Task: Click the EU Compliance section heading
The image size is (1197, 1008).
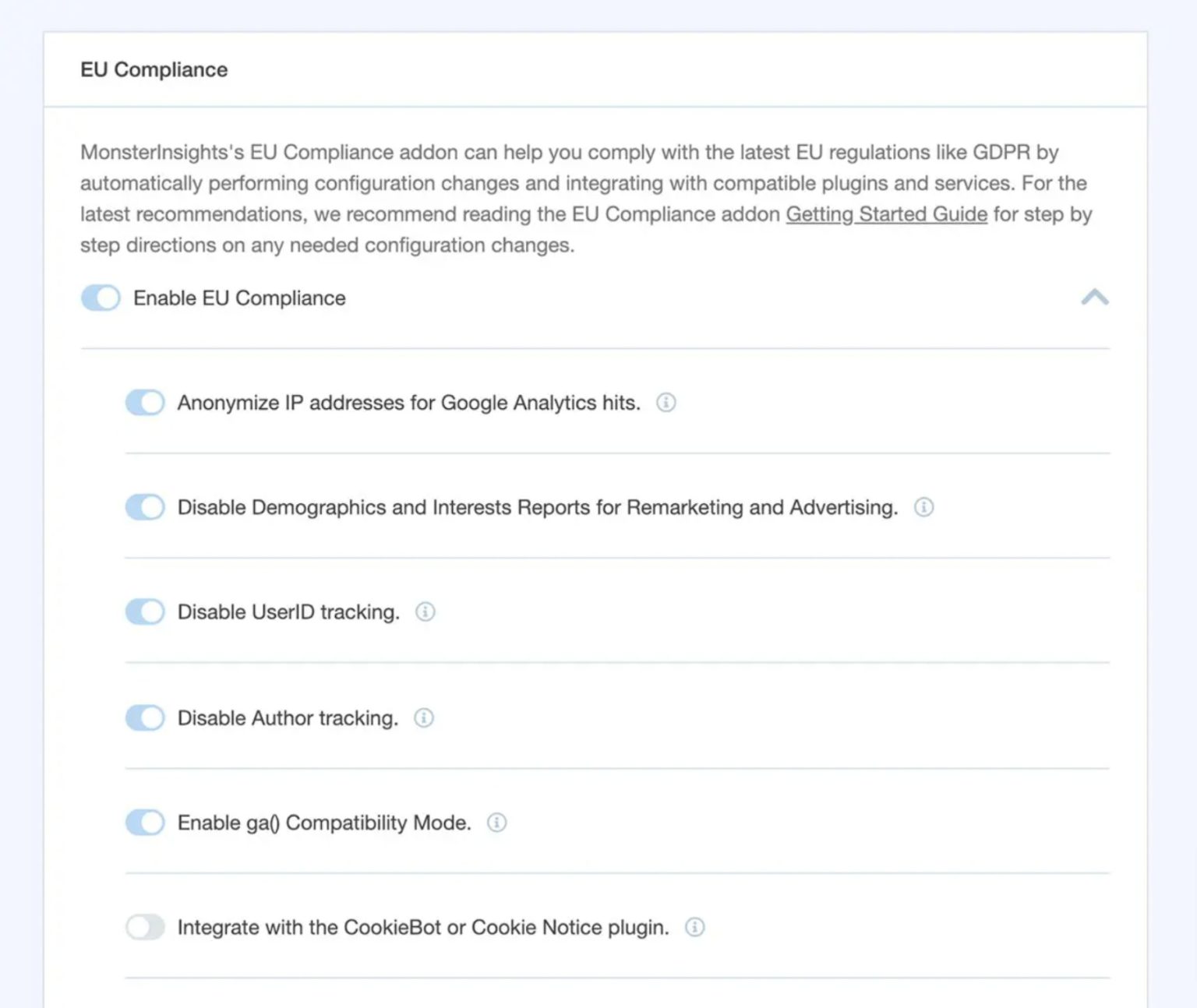Action: click(154, 69)
